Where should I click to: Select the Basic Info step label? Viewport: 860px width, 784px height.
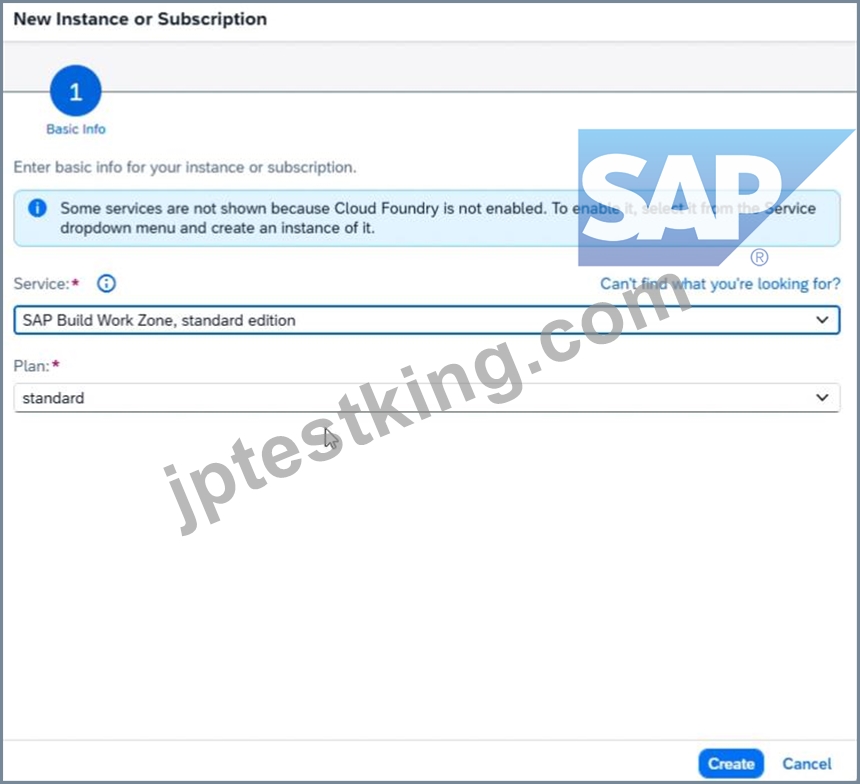pyautogui.click(x=76, y=129)
